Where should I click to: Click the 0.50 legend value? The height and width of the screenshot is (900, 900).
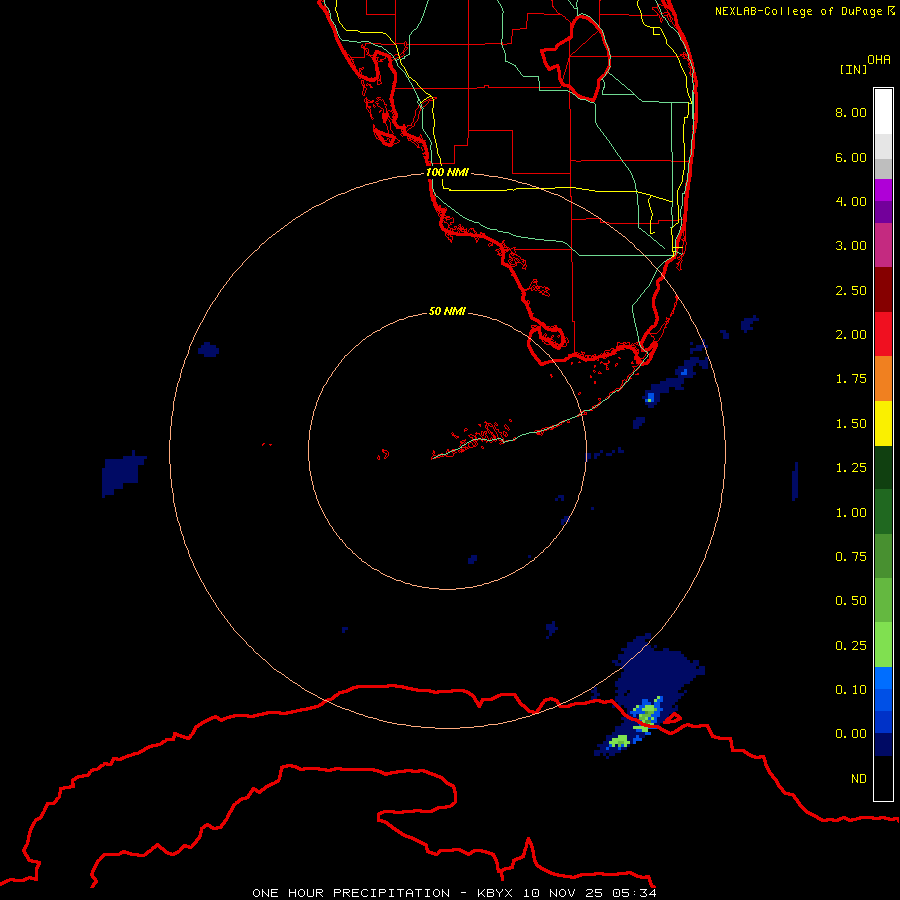click(851, 601)
